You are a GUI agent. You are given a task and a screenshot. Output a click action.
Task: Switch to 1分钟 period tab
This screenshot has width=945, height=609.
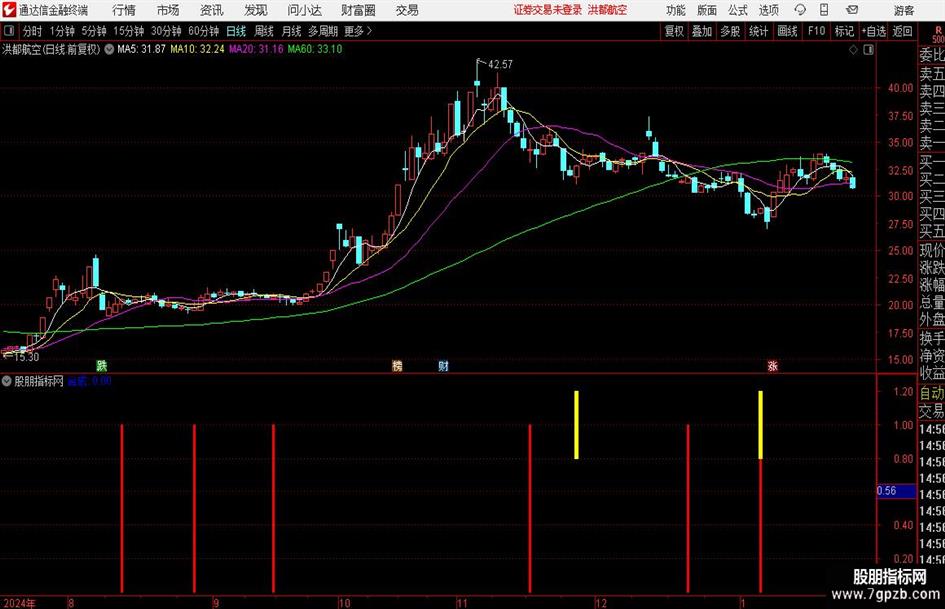62,31
